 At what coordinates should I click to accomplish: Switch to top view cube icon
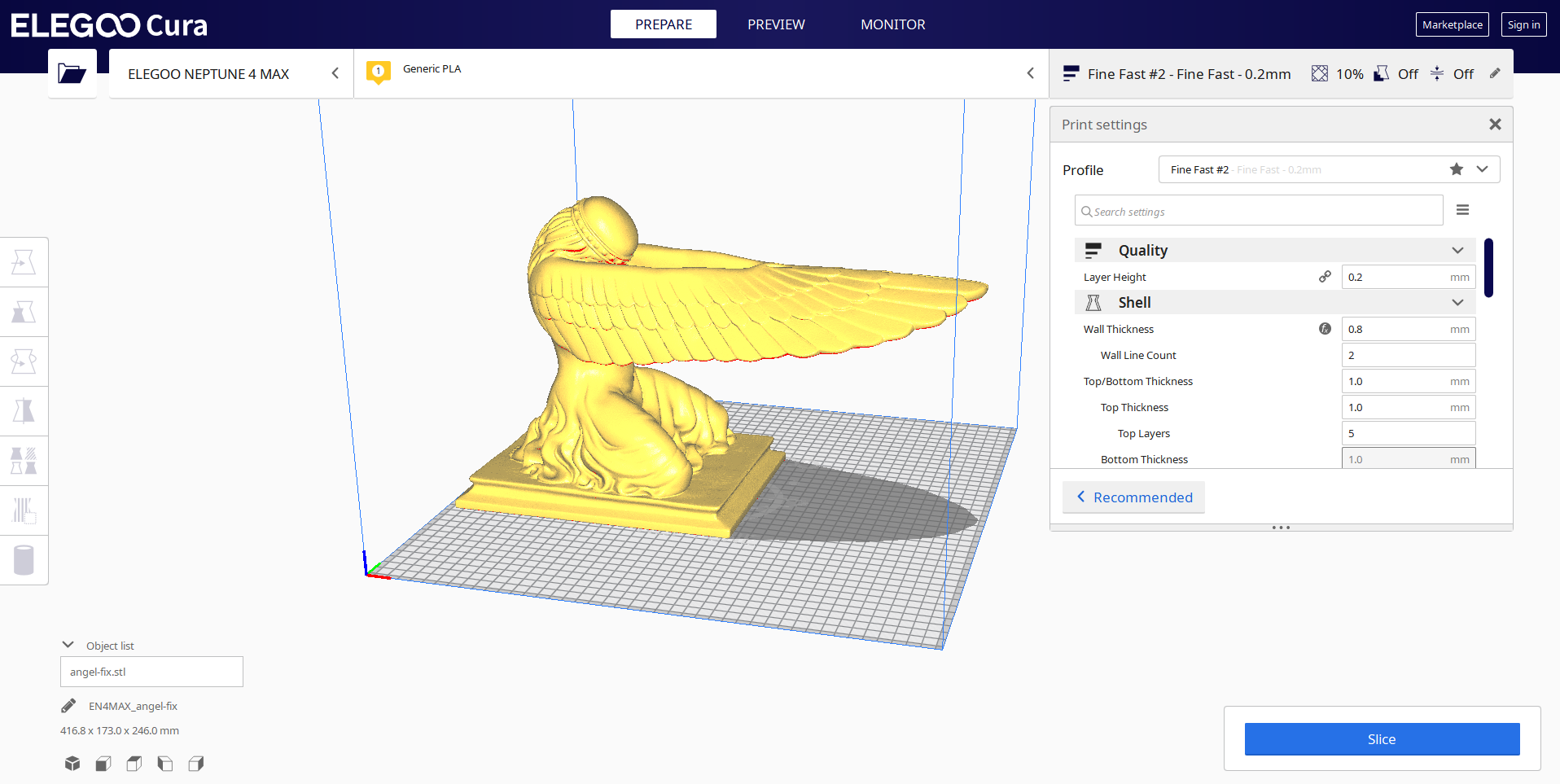tap(134, 764)
